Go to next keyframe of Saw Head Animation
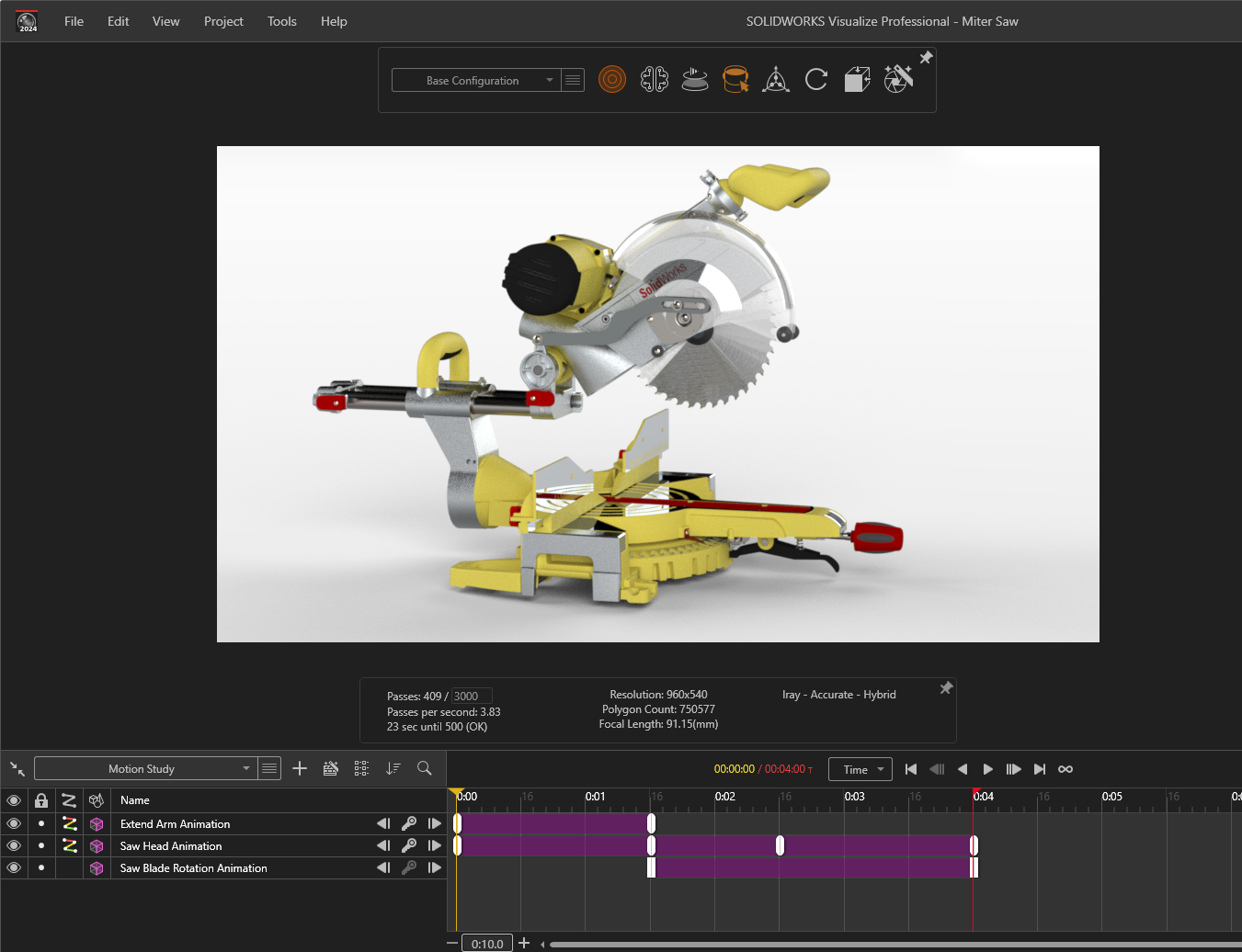Image resolution: width=1242 pixels, height=952 pixels. coord(435,845)
